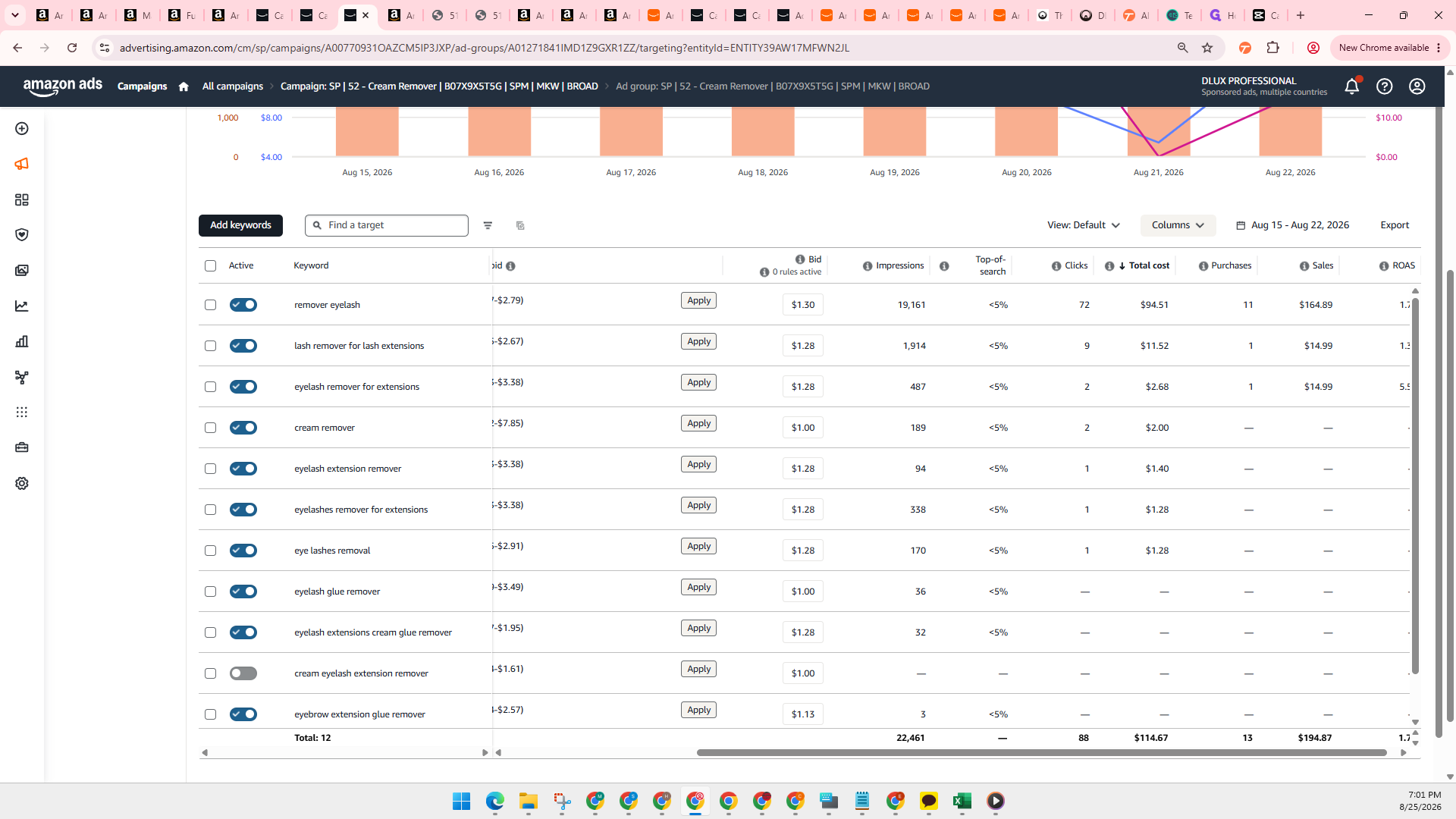
Task: Open the create plus icon in sidebar
Action: click(x=22, y=129)
